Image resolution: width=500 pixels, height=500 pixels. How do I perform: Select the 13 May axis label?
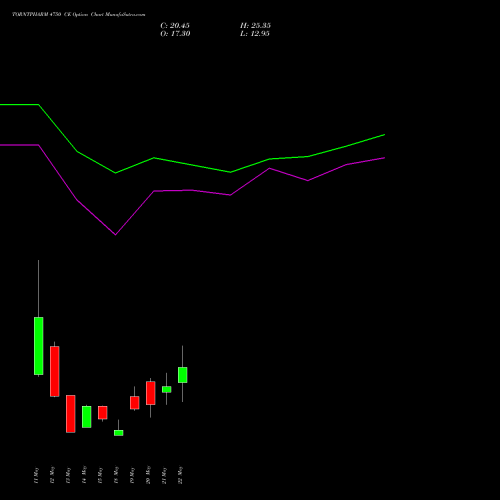[x=68, y=475]
